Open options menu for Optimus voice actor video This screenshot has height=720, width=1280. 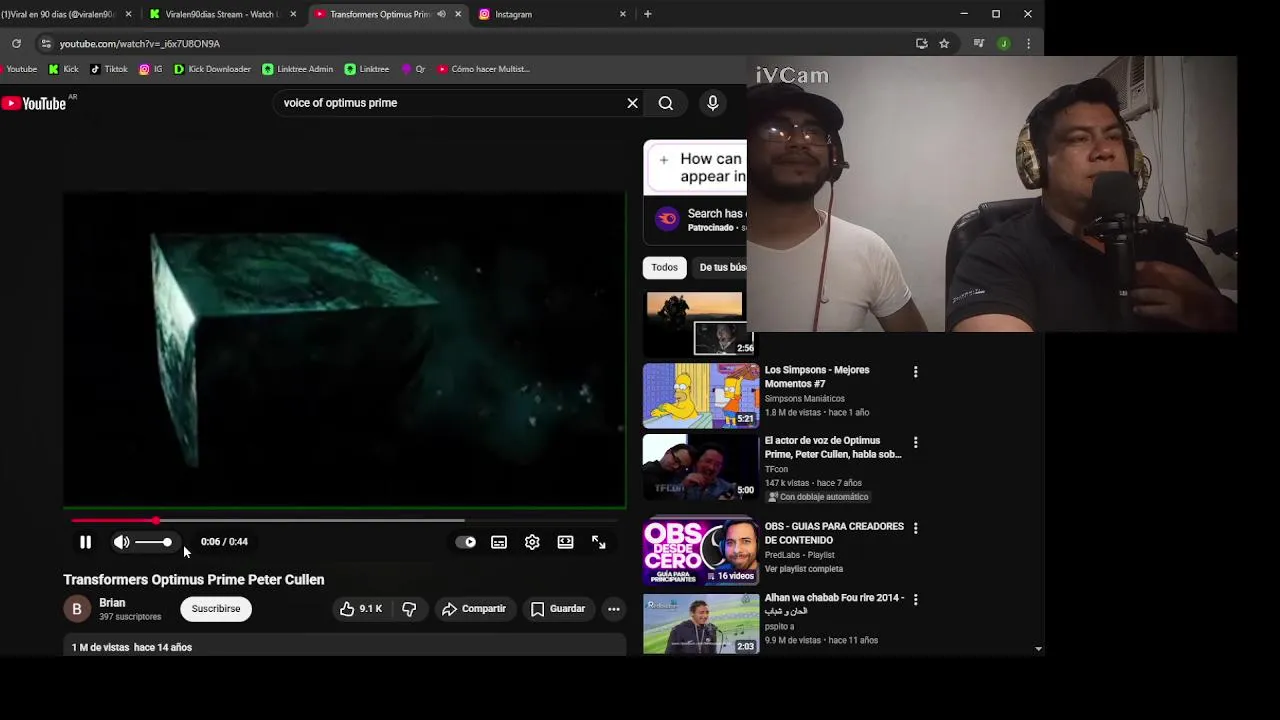(915, 442)
